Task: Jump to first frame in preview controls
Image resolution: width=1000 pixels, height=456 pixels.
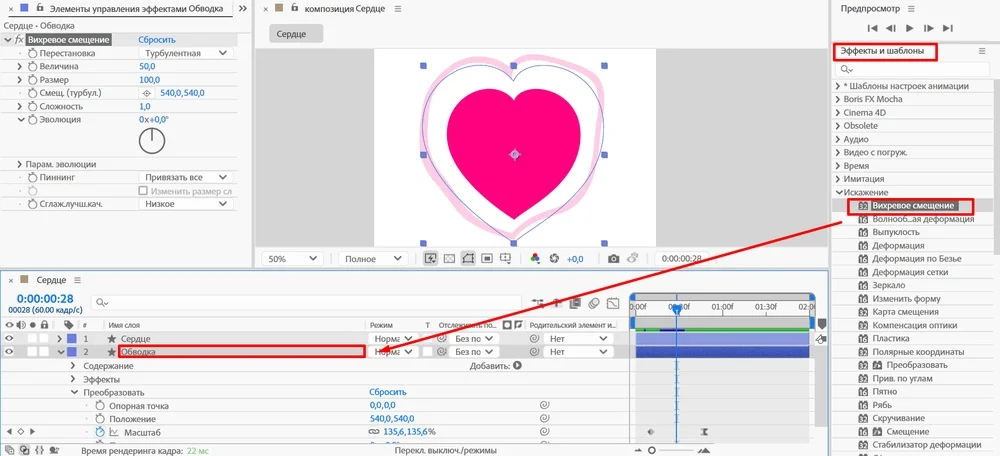Action: pyautogui.click(x=873, y=28)
